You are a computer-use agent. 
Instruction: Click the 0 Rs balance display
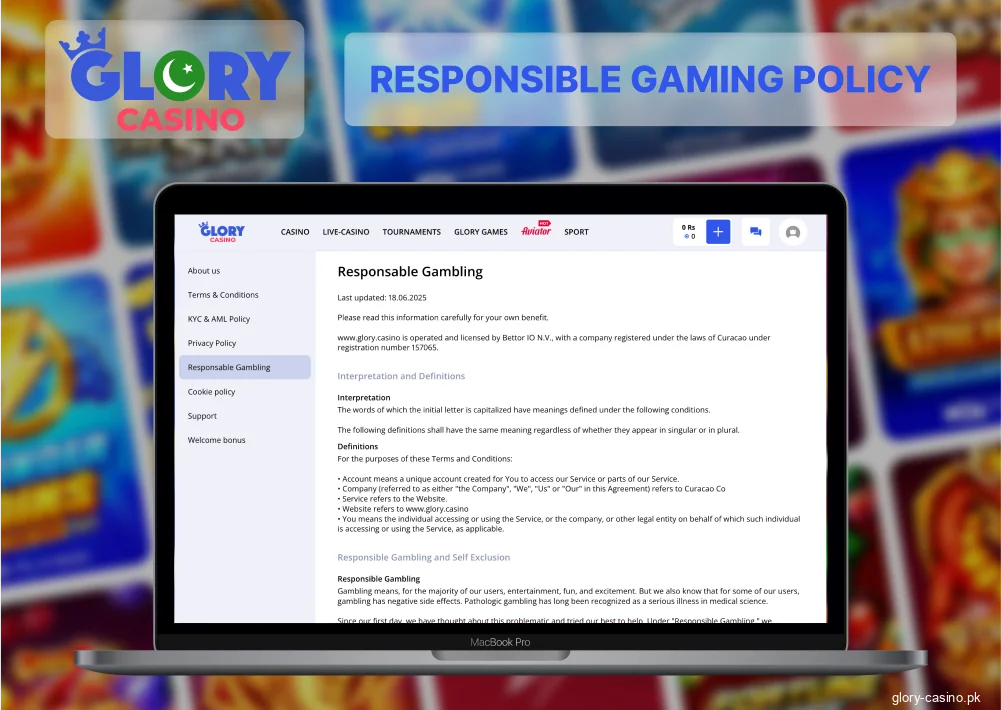(x=689, y=232)
